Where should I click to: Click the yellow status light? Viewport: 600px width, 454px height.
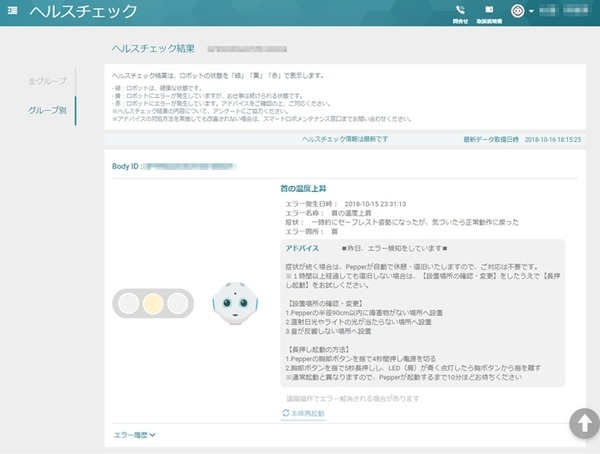click(x=153, y=304)
